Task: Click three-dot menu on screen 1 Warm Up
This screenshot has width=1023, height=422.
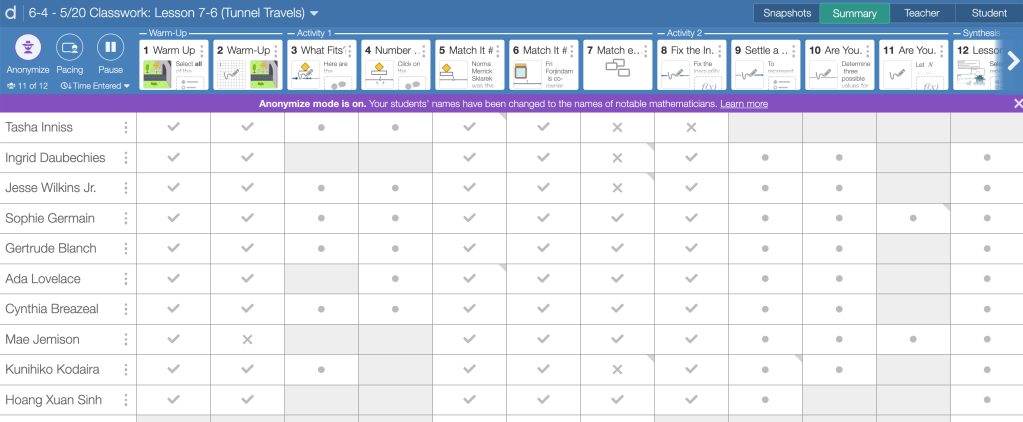Action: coord(201,50)
